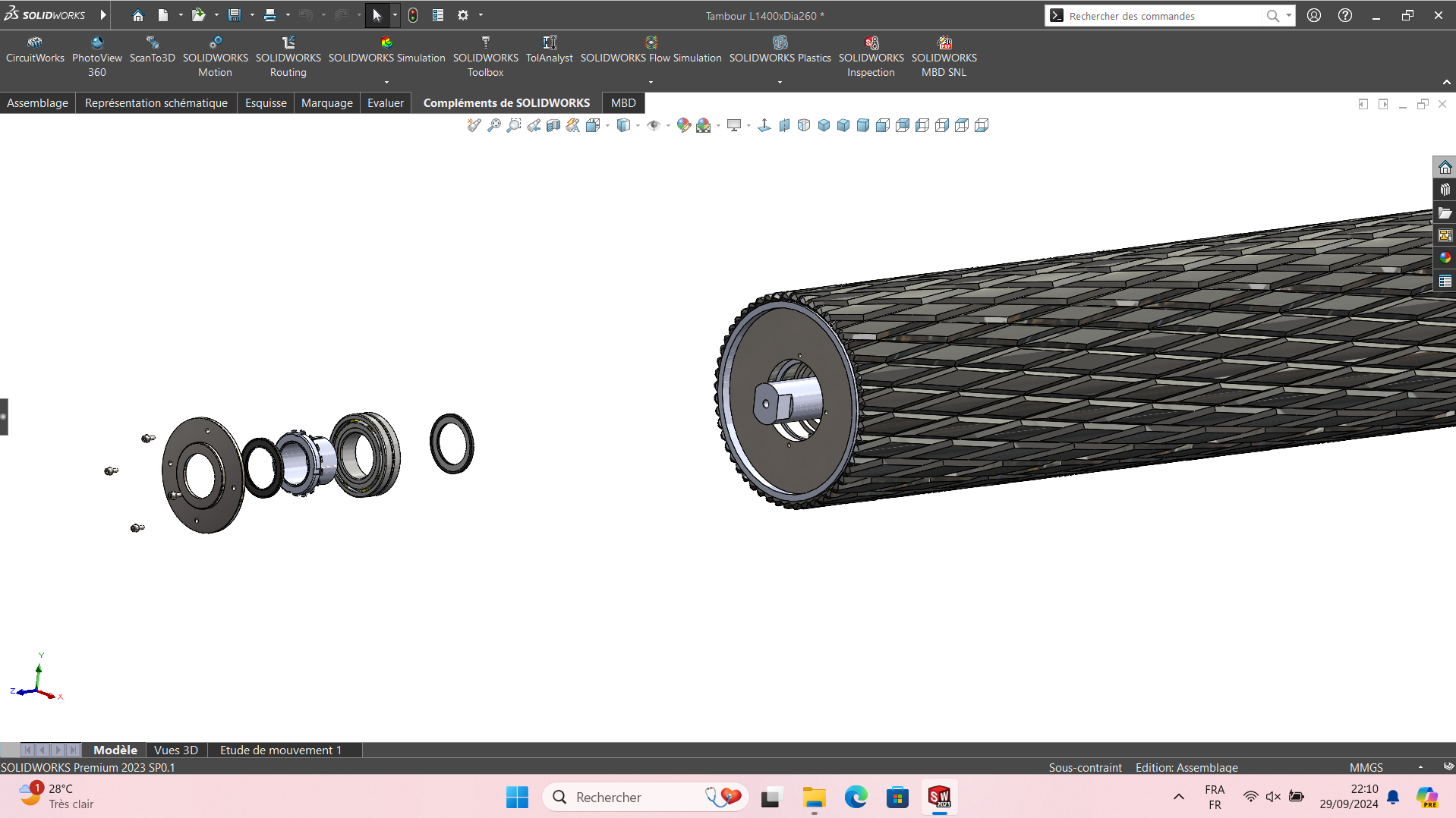The height and width of the screenshot is (818, 1456).
Task: Toggle Hide/Show Items eye icon
Action: click(654, 125)
